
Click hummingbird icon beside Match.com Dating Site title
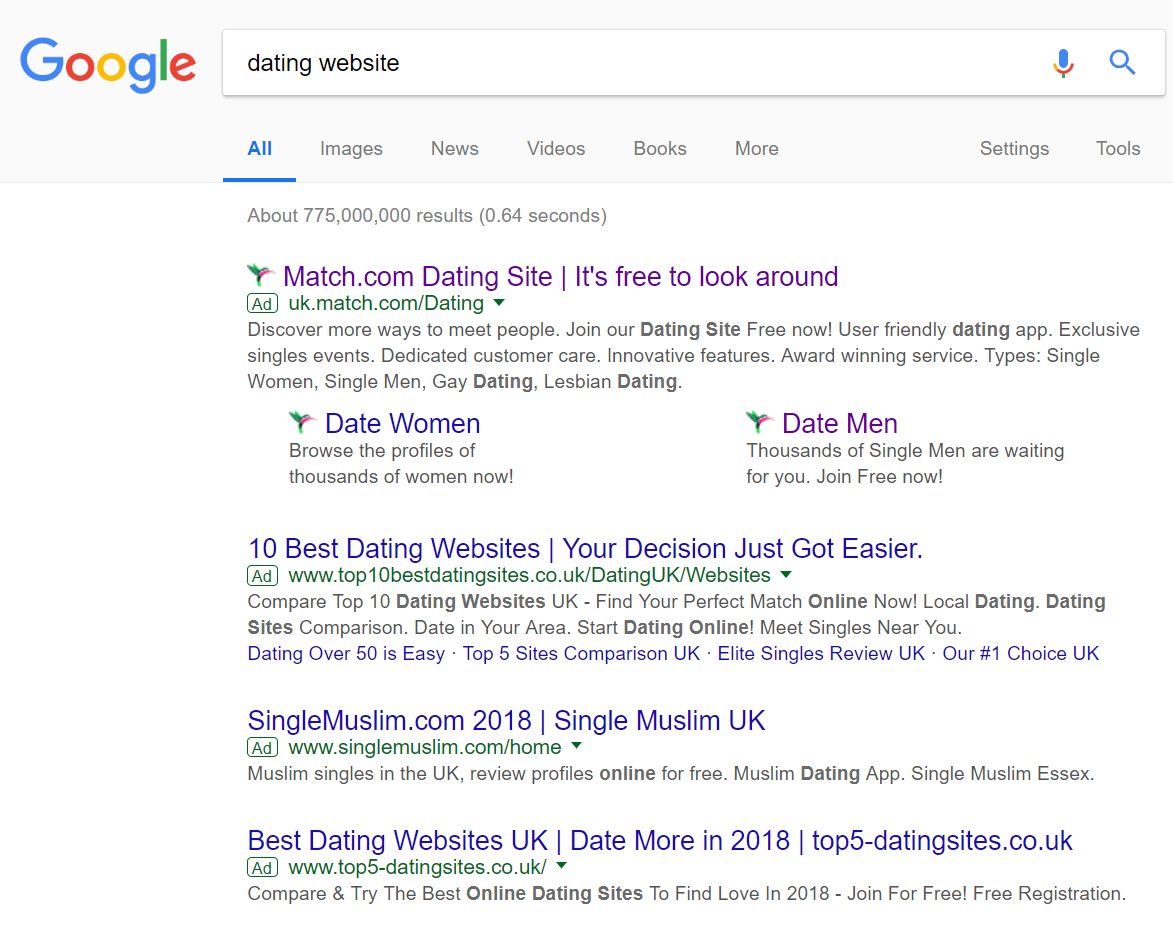coord(261,275)
